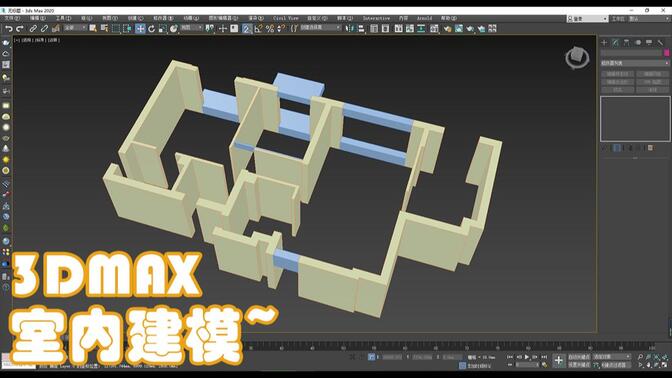Image resolution: width=672 pixels, height=378 pixels.
Task: Click the ViewCube in the viewport
Action: (577, 57)
